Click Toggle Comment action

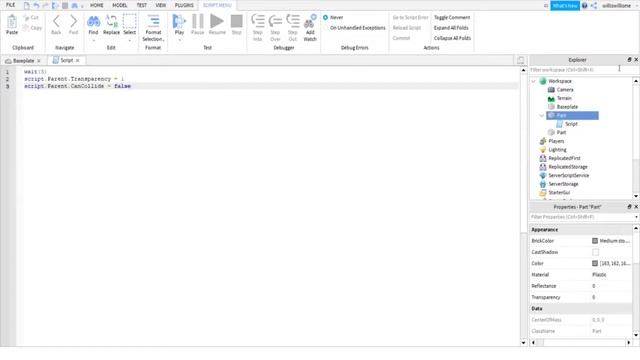(x=452, y=18)
